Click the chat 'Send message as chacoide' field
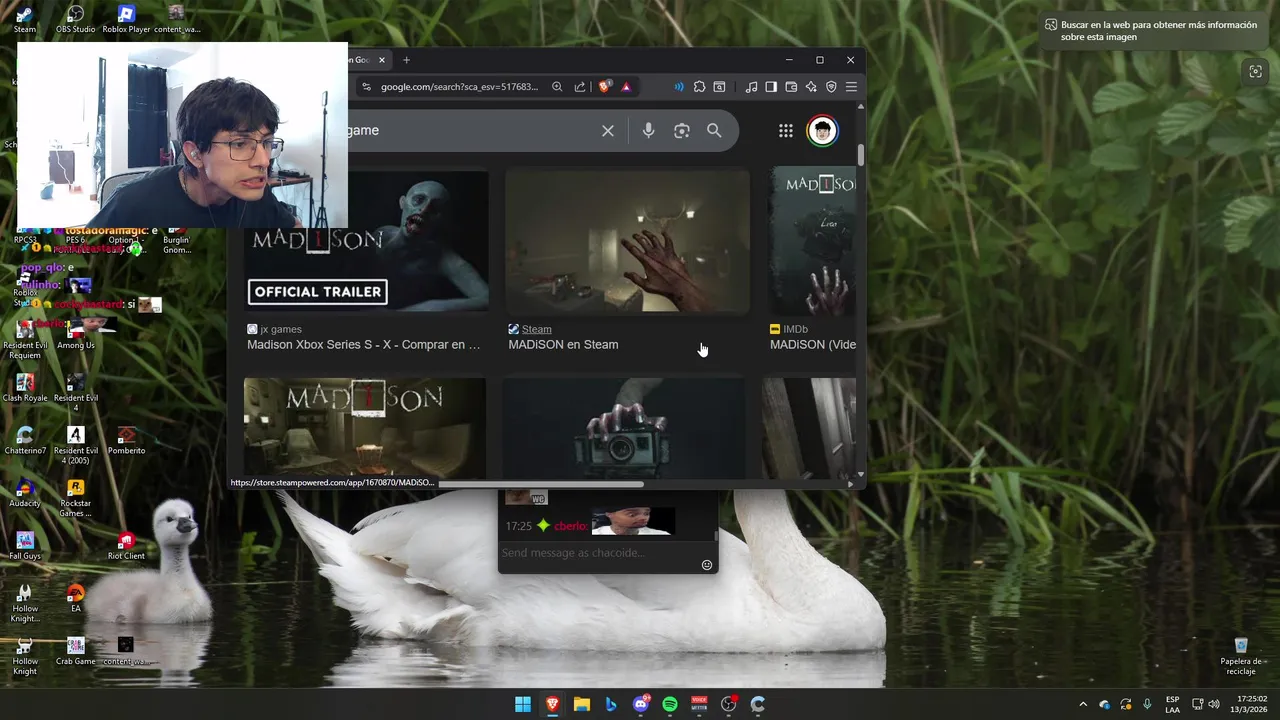1280x720 pixels. (598, 553)
